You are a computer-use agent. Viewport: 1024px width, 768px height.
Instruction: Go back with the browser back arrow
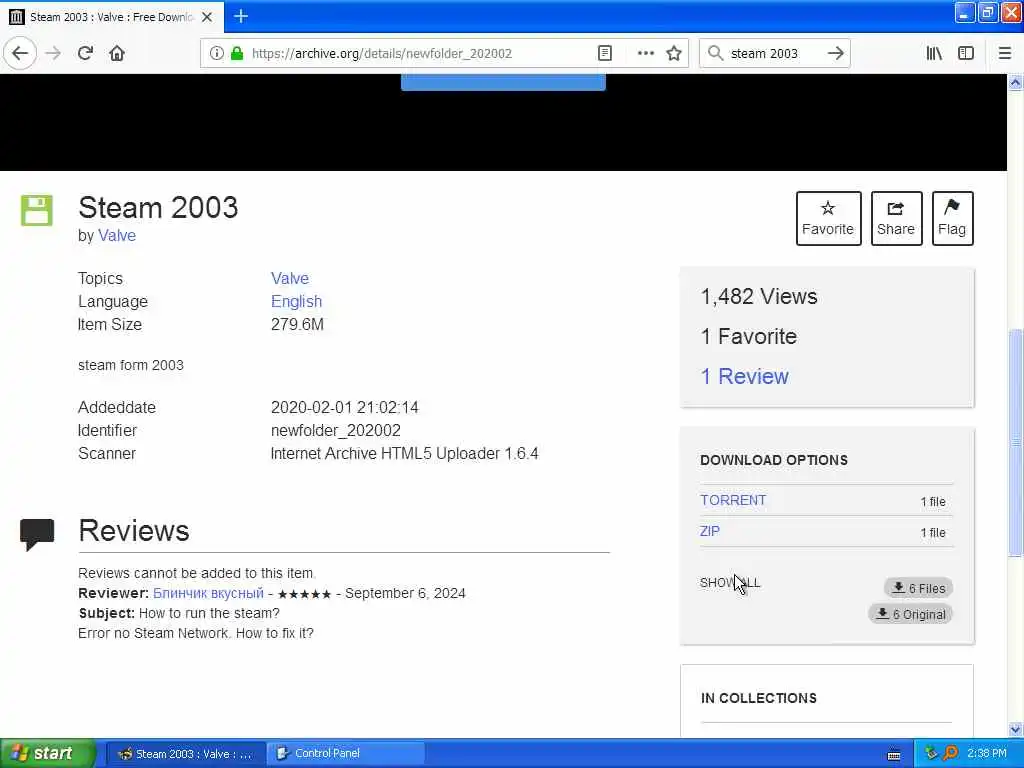click(20, 53)
